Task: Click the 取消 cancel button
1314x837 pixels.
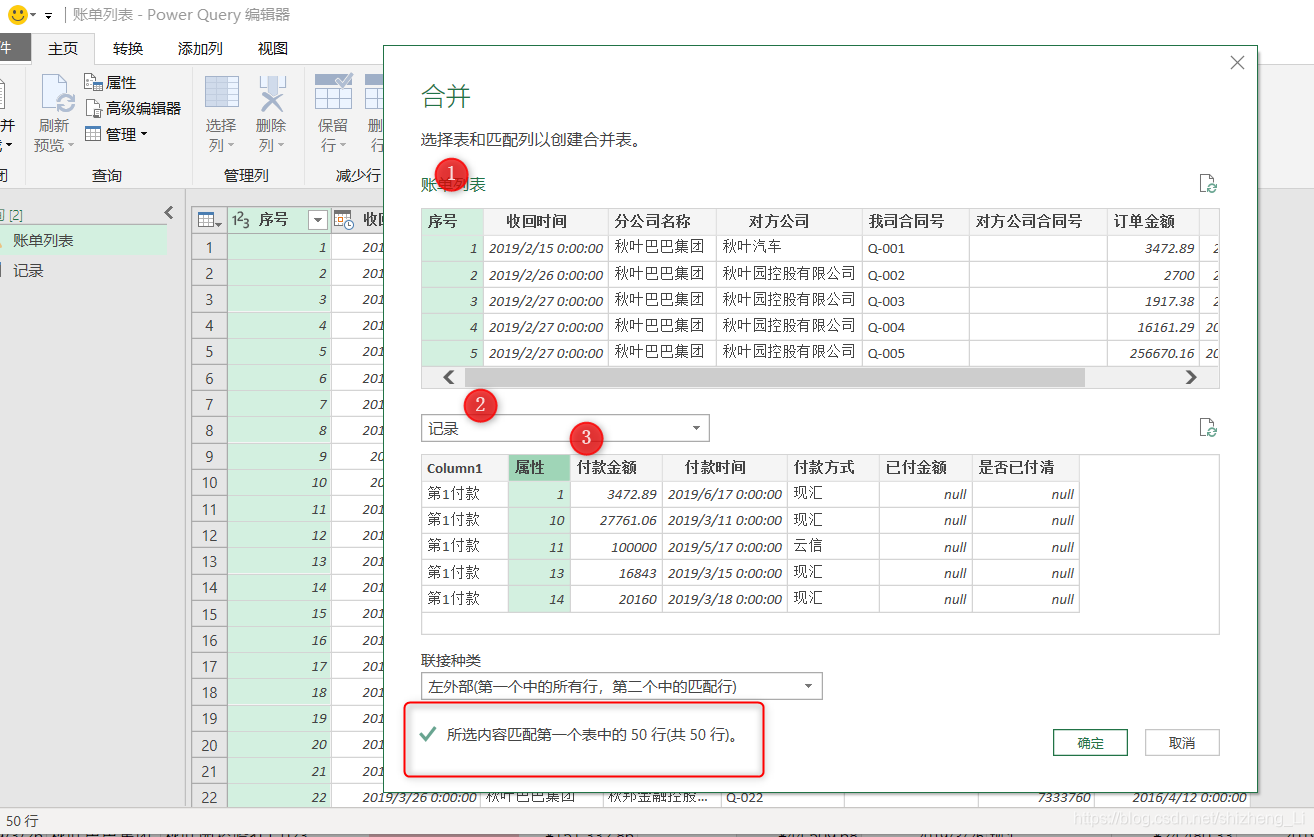Action: pyautogui.click(x=1182, y=742)
